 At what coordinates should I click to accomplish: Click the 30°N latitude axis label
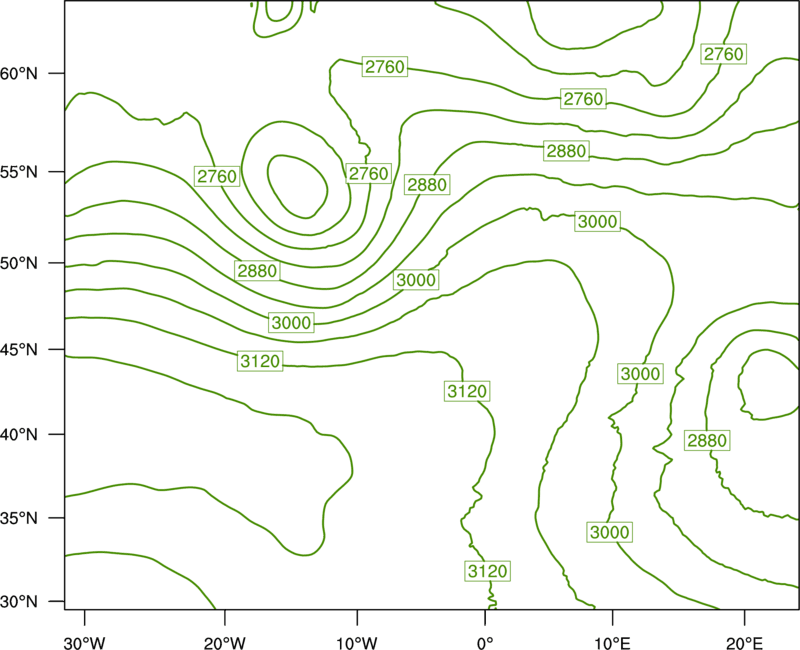pyautogui.click(x=19, y=602)
